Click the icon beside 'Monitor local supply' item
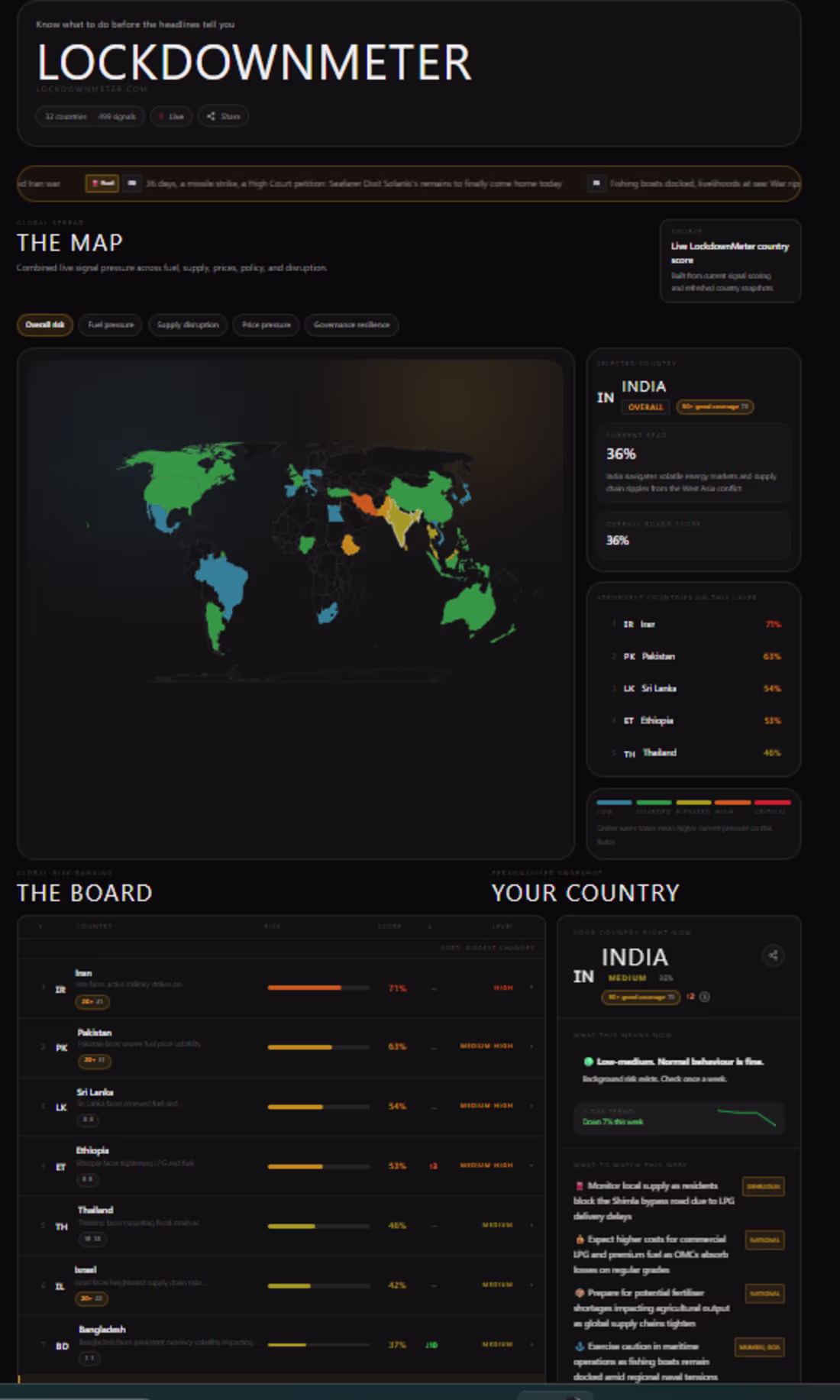This screenshot has width=840, height=1400. coord(580,1186)
